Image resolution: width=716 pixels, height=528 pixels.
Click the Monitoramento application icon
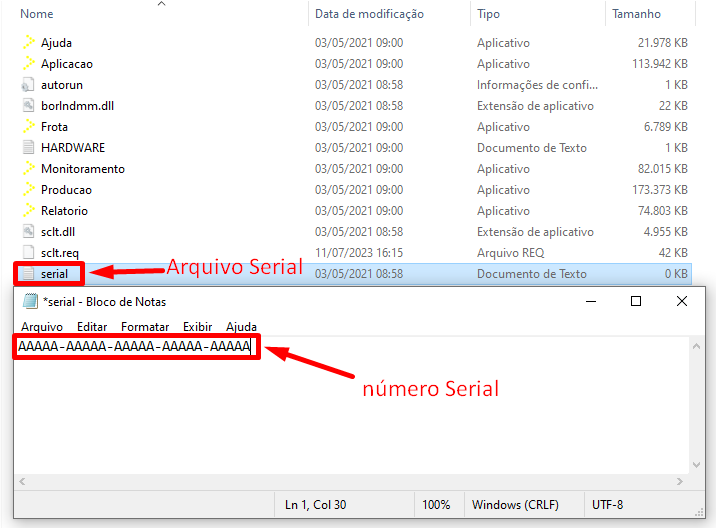29,169
